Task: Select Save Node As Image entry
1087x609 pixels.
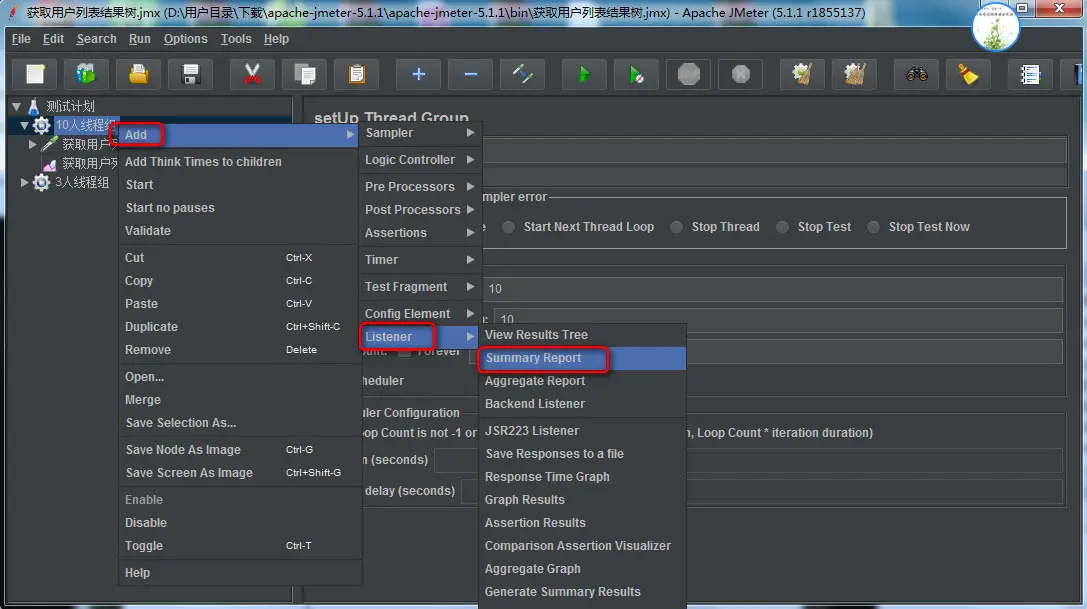Action: click(239, 449)
